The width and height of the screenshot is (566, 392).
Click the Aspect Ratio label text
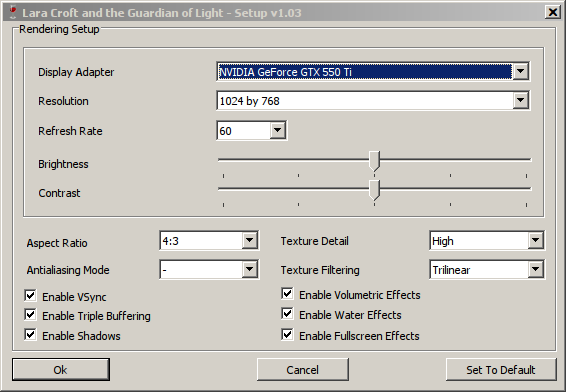pyautogui.click(x=57, y=243)
